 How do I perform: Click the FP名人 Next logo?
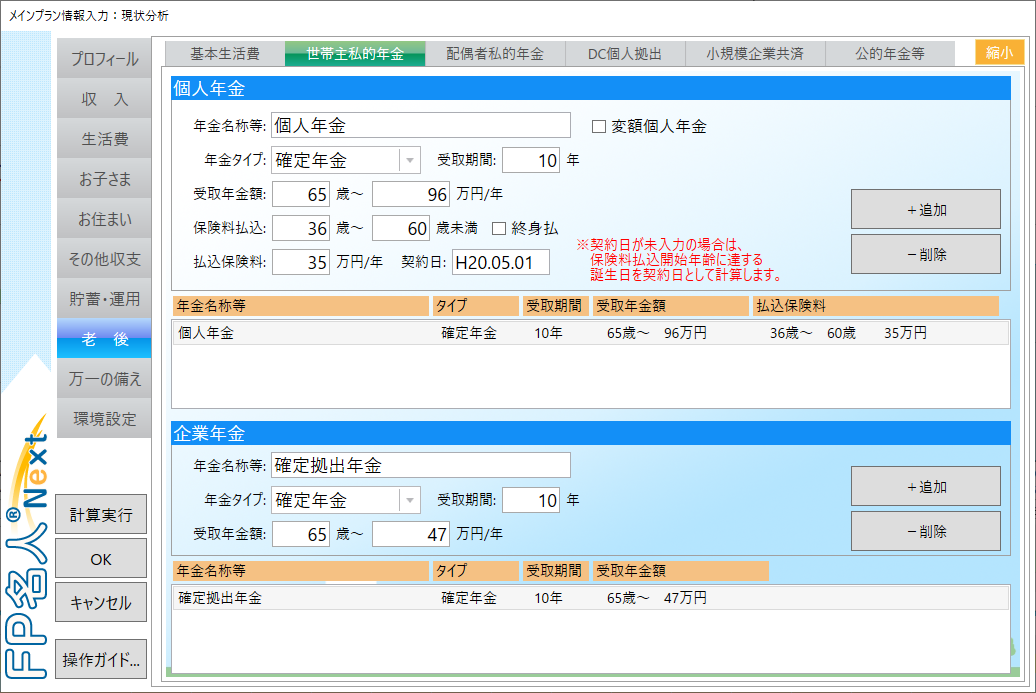coord(27,550)
